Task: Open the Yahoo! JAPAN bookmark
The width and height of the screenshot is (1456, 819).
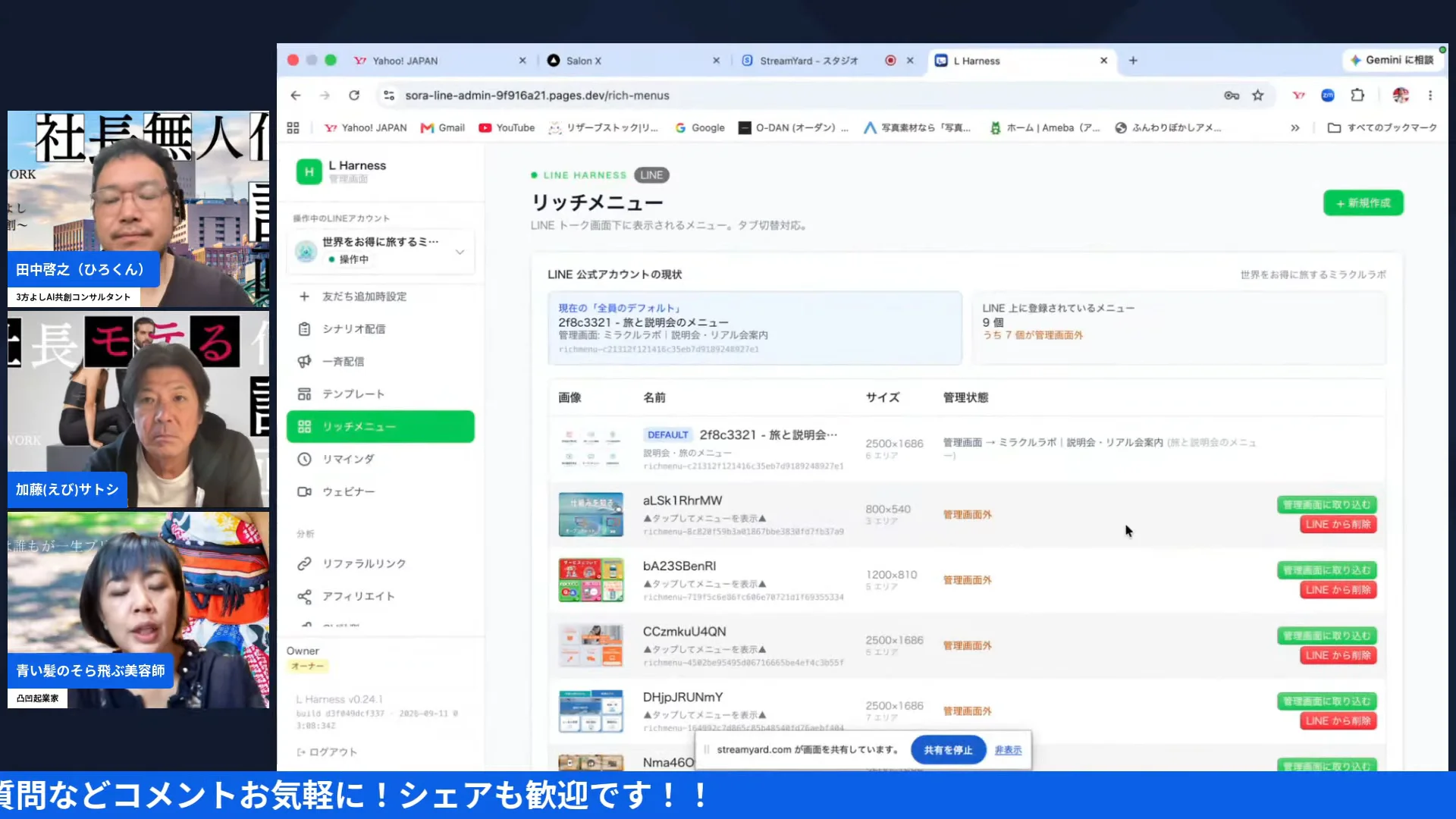Action: pyautogui.click(x=366, y=128)
